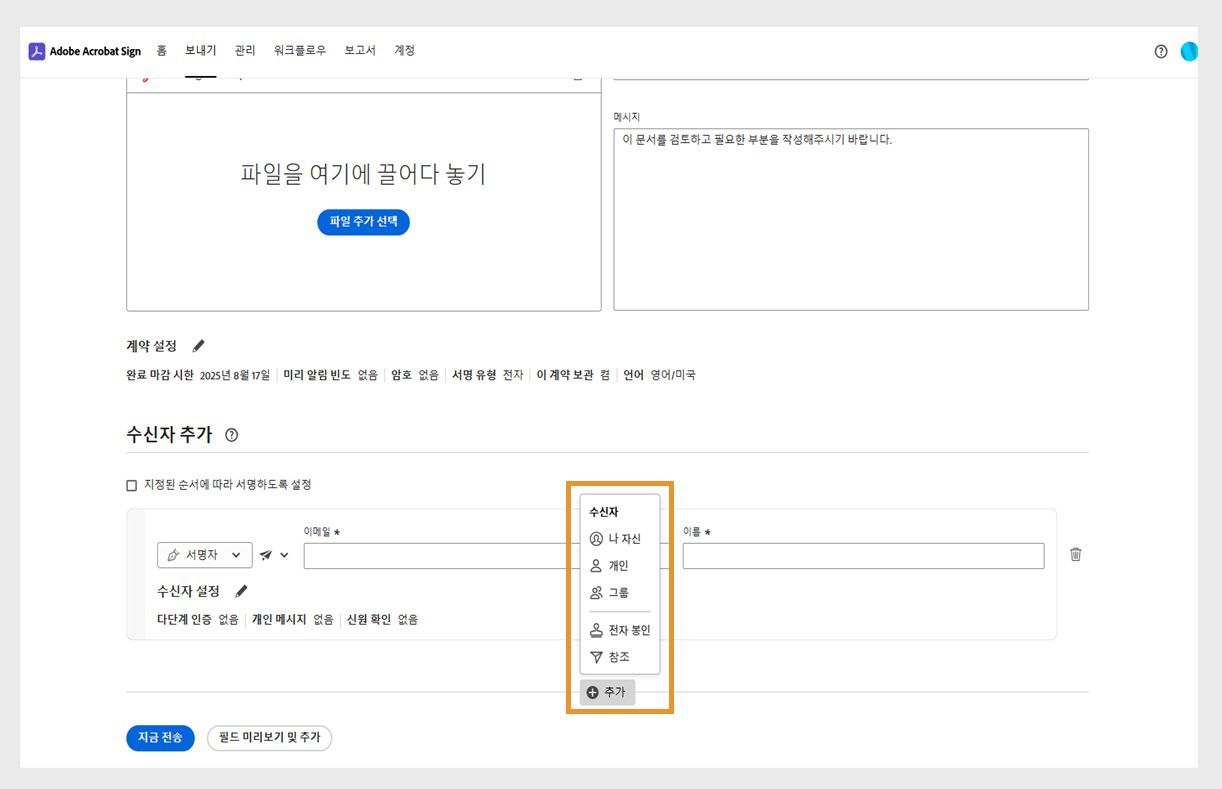Open 필드 미리보기 및 추가
The width and height of the screenshot is (1222, 789).
tap(269, 738)
